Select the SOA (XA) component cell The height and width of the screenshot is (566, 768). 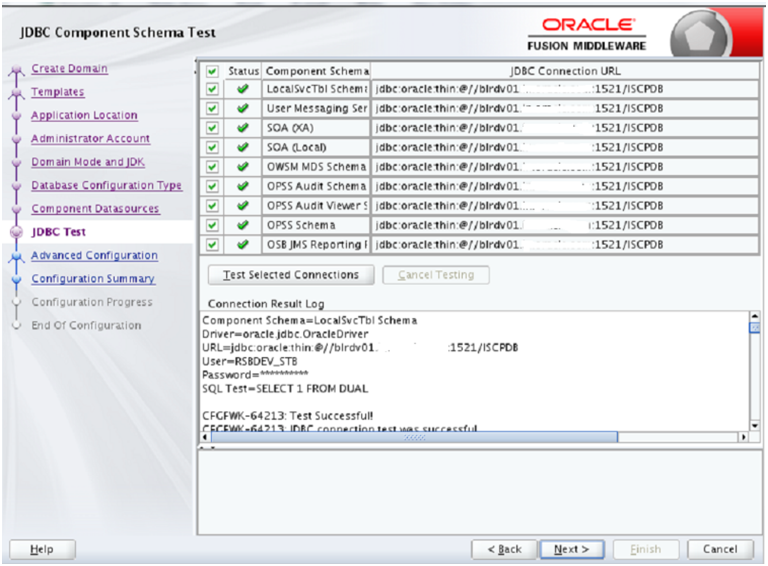tap(316, 128)
